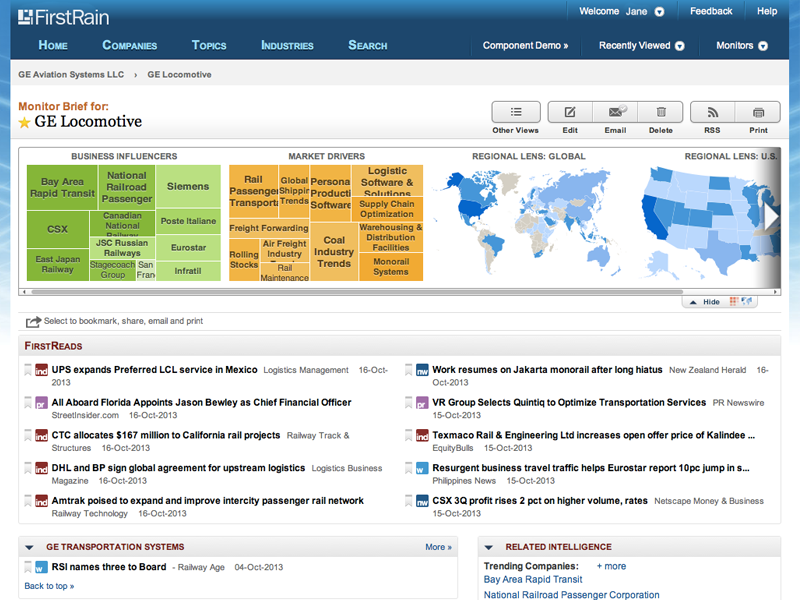Click More in GE Transportation Systems panel
This screenshot has width=800, height=600.
point(436,546)
